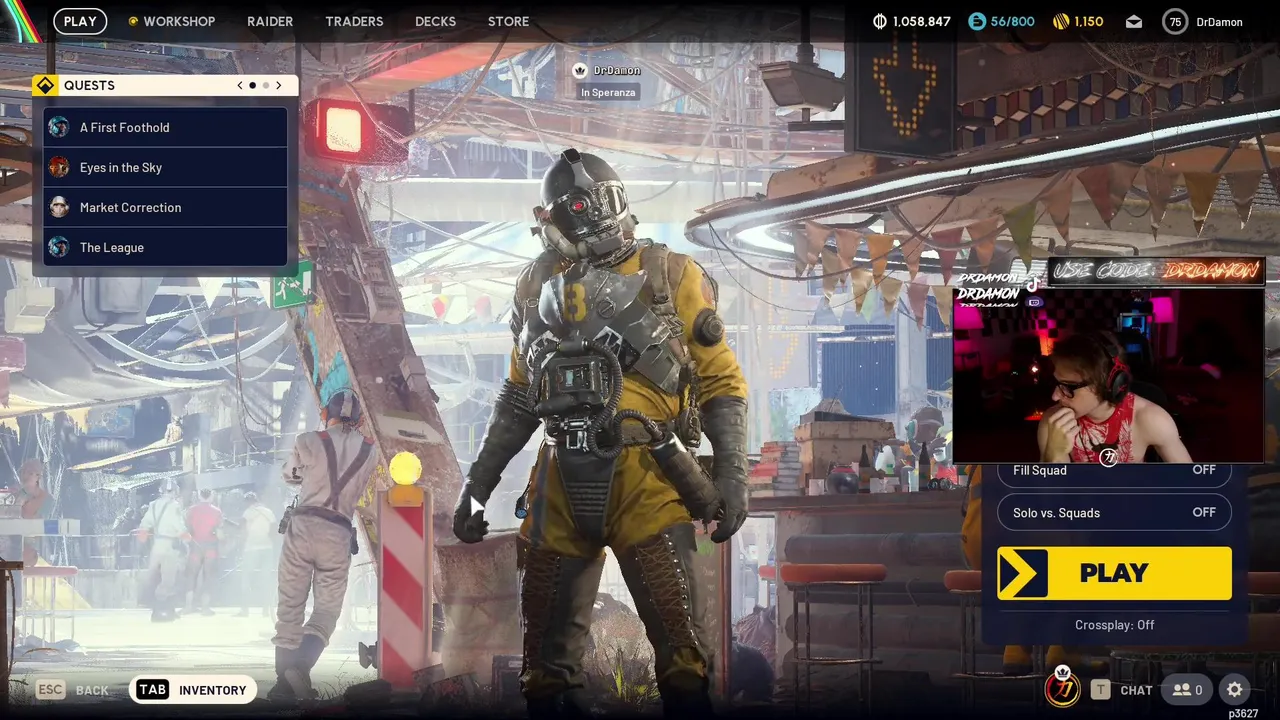Go to the Traders tab

354,21
